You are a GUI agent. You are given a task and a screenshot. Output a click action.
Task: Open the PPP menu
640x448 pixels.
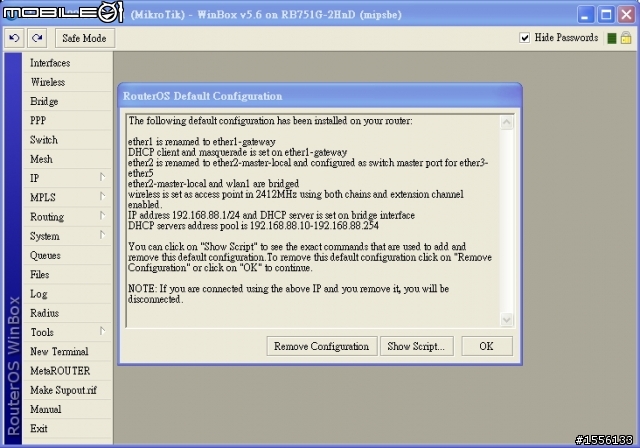[x=67, y=120]
